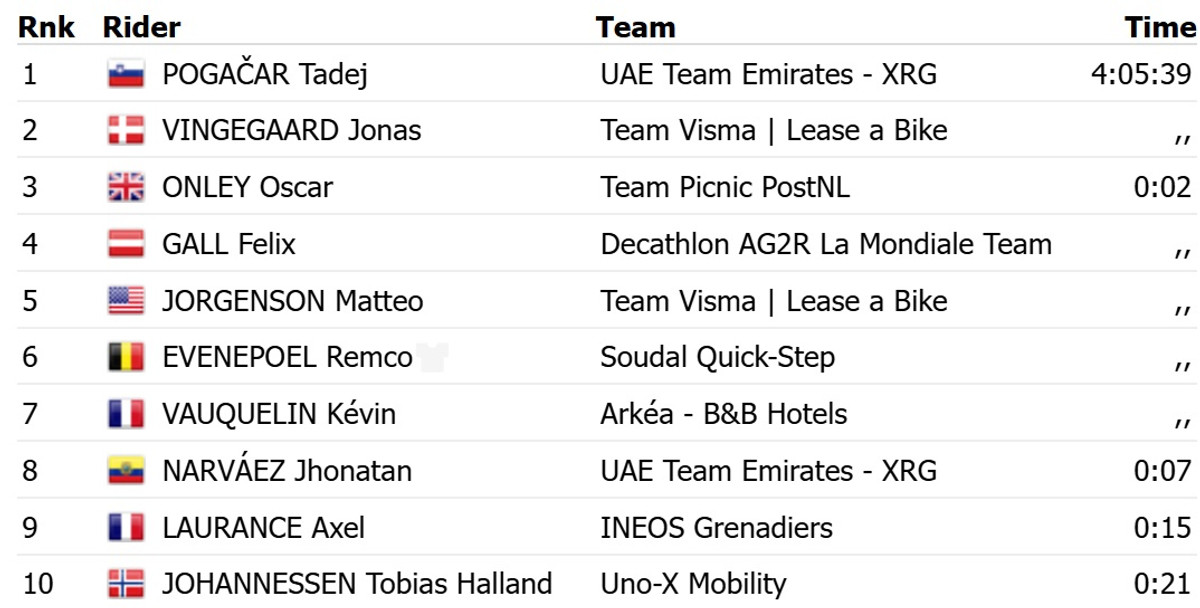Open rider POGAČAR Tadej's profile
Image resolution: width=1200 pixels, height=608 pixels.
pyautogui.click(x=264, y=74)
